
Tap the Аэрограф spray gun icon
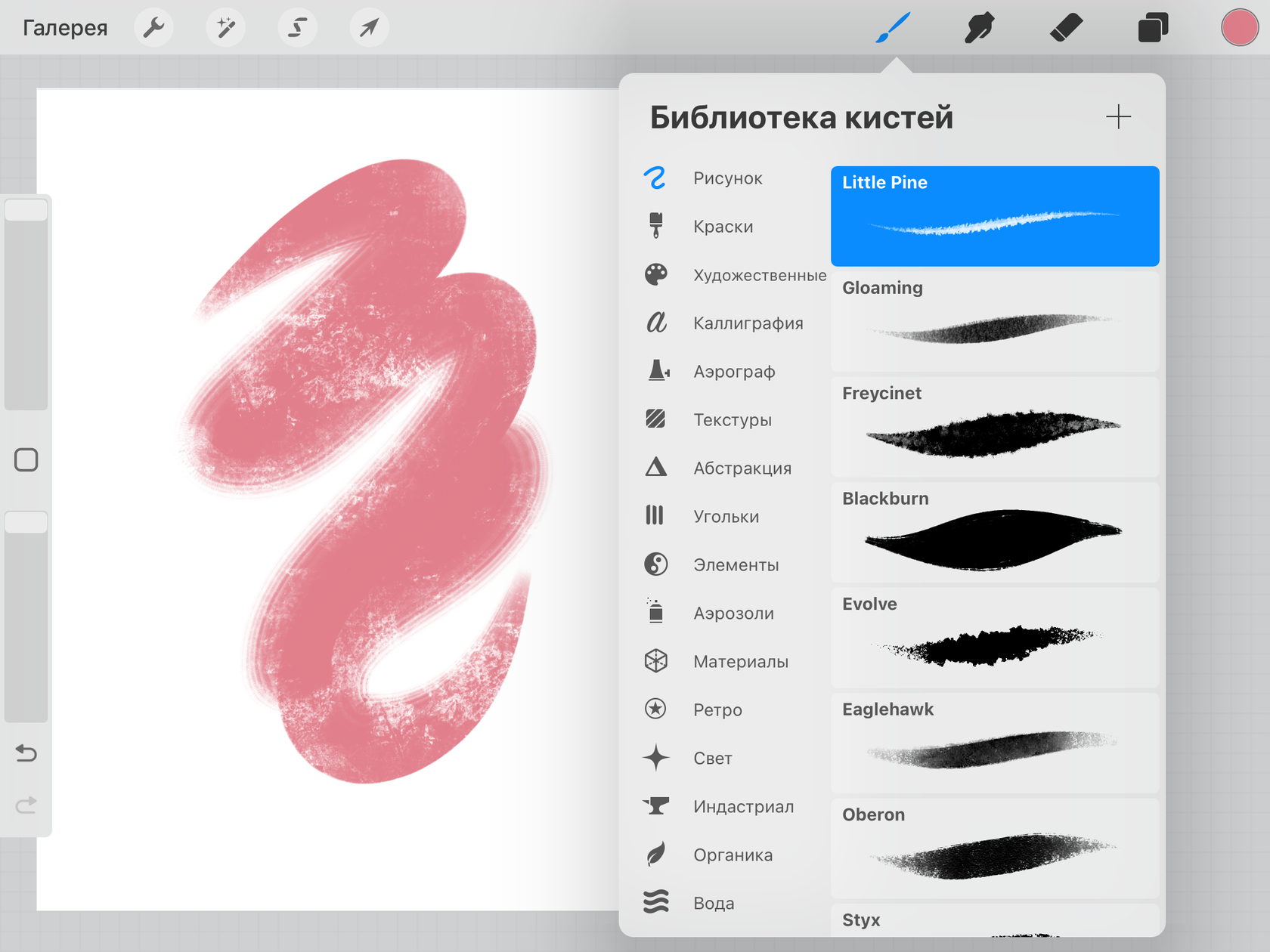pyautogui.click(x=658, y=371)
